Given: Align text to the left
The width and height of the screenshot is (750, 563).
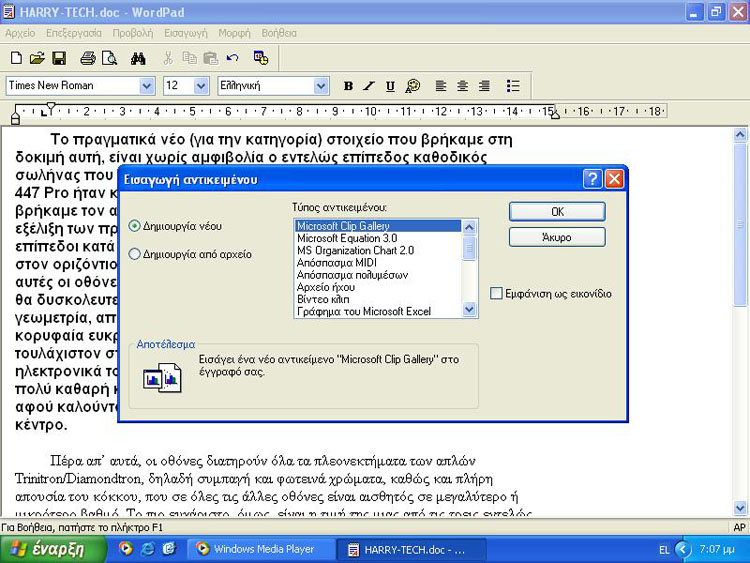Looking at the screenshot, I should [441, 86].
